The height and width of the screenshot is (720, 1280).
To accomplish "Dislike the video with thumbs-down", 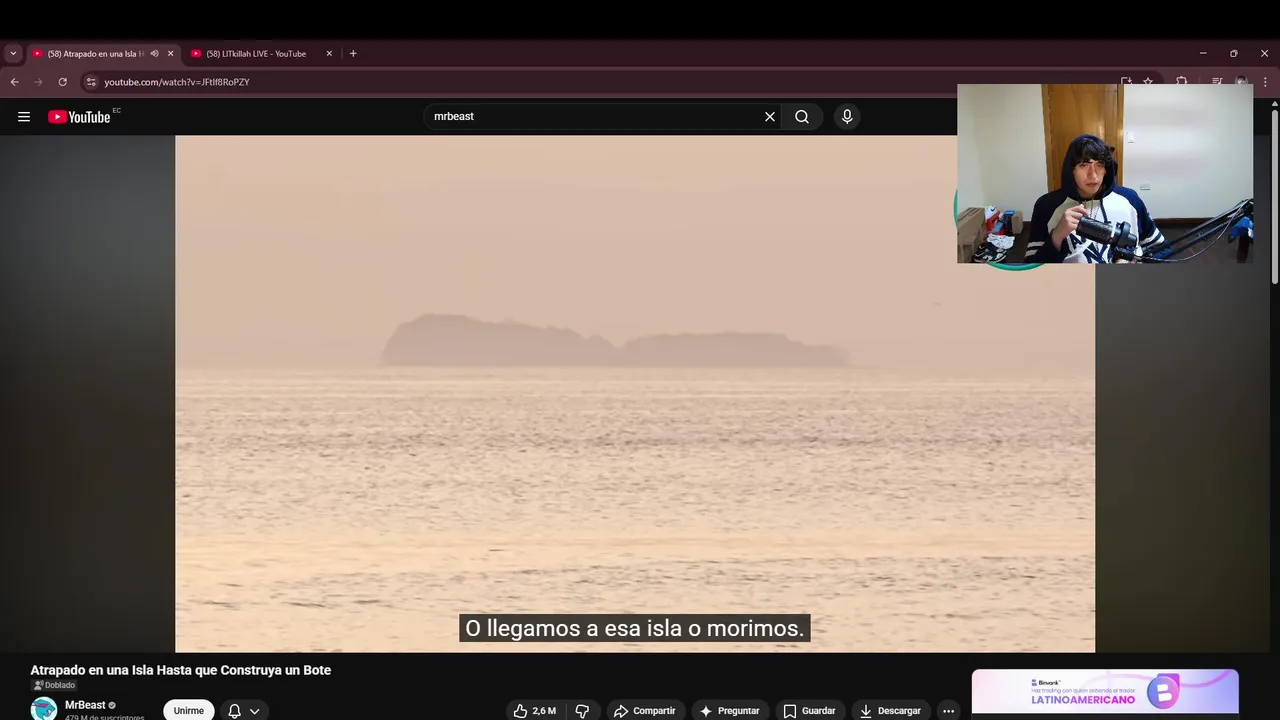I will 582,711.
